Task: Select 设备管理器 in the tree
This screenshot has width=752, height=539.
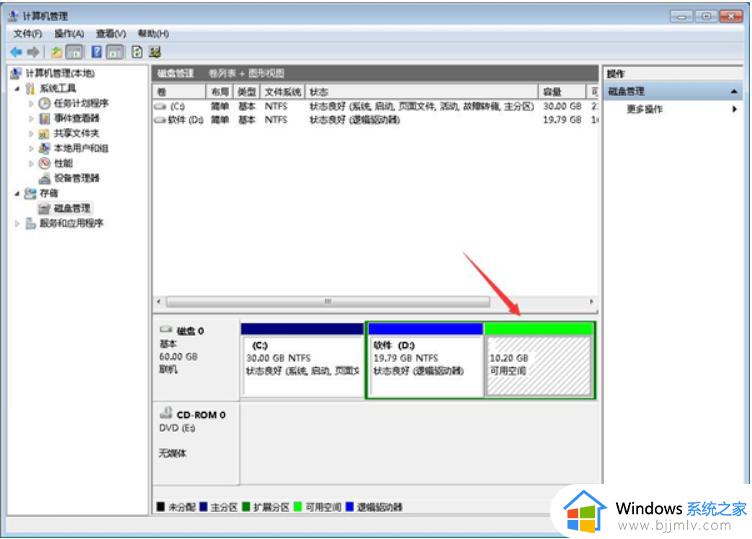Action: (x=77, y=178)
